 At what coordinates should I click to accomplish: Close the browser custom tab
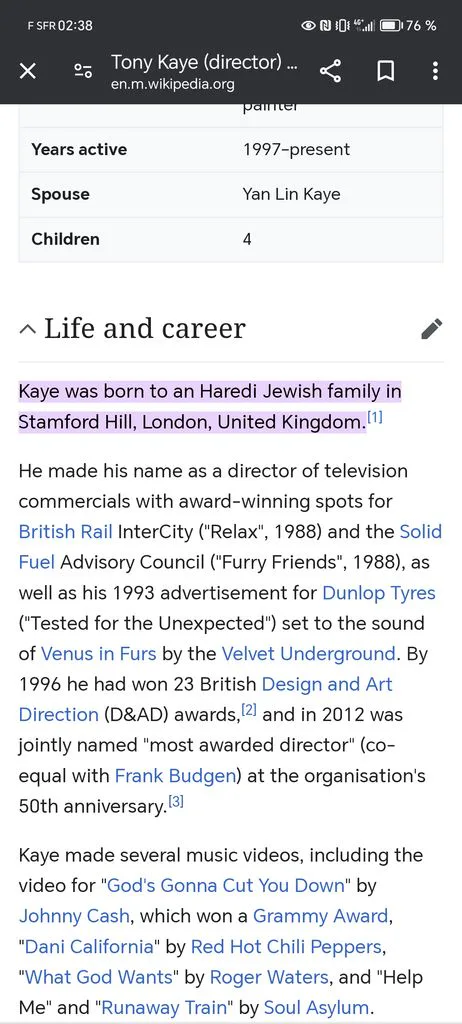click(27, 71)
